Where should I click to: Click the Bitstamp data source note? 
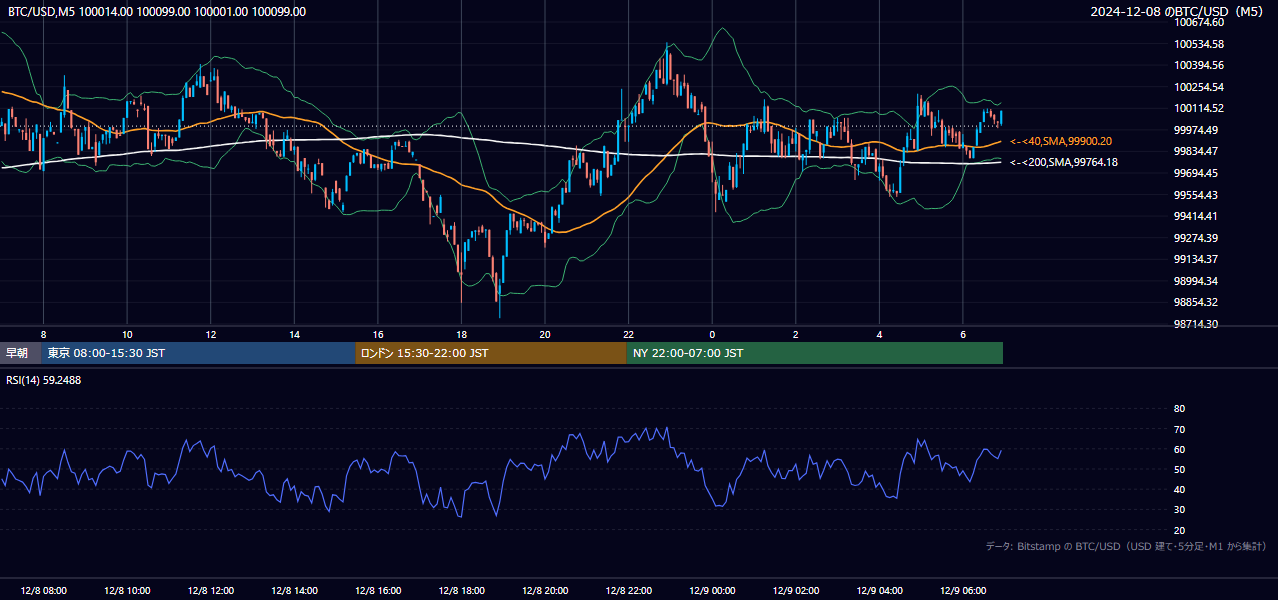(1126, 546)
